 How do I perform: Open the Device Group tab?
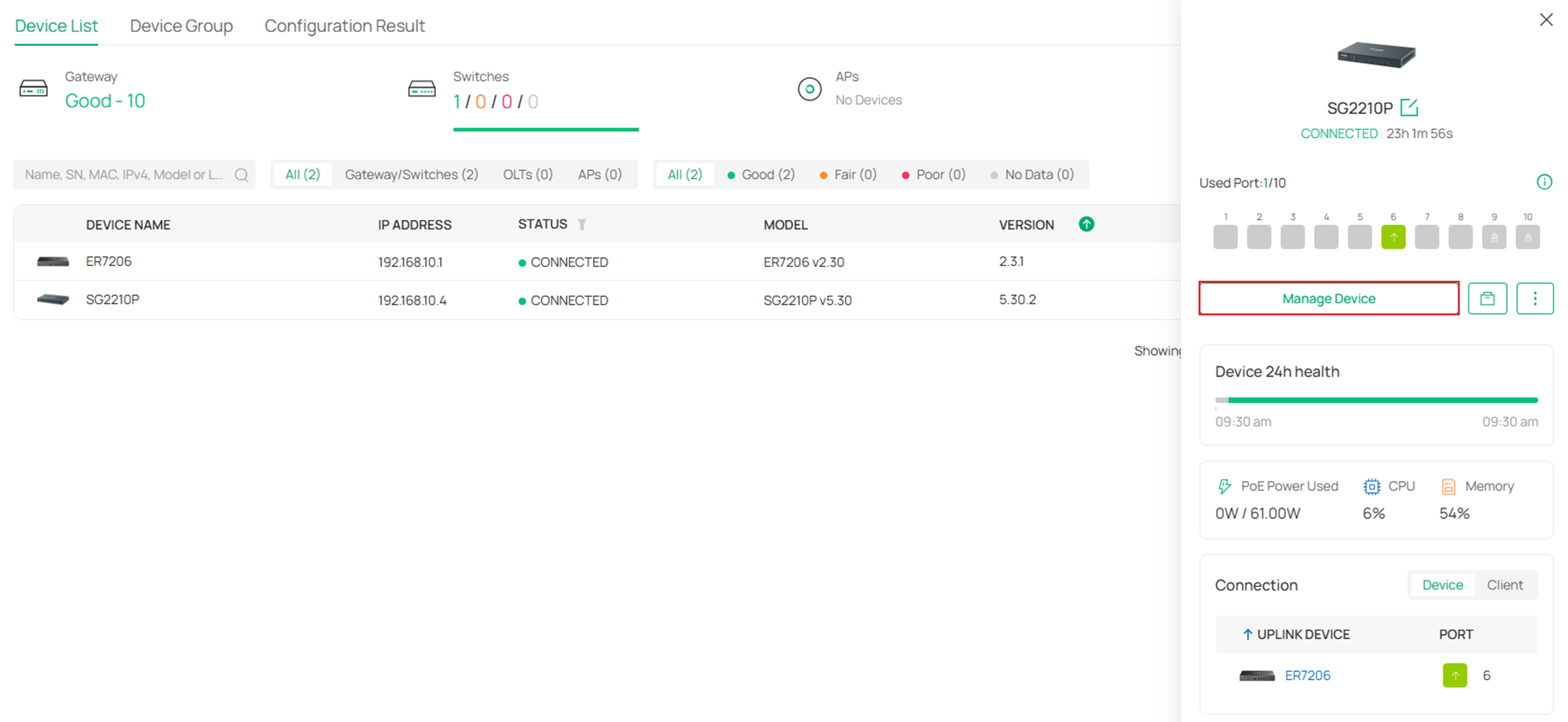coord(181,26)
